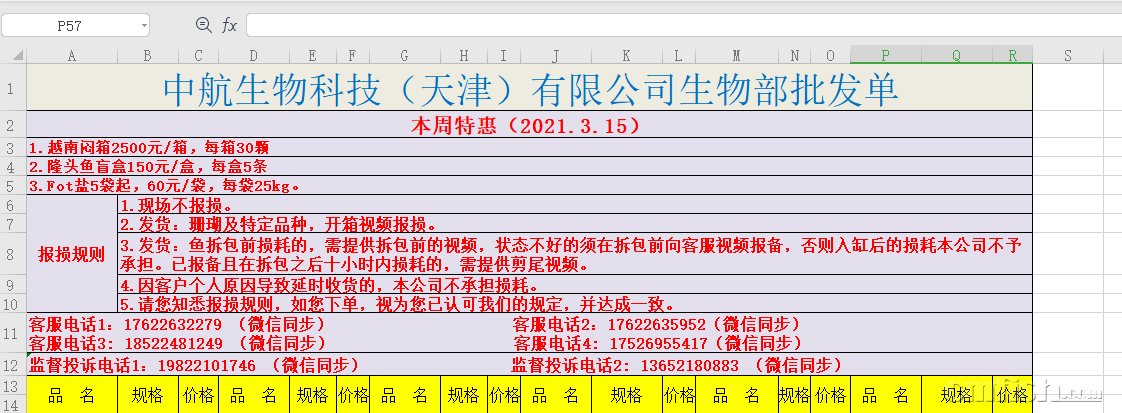The width and height of the screenshot is (1122, 413).
Task: Click the 品 名 header in column A
Action: [72, 394]
